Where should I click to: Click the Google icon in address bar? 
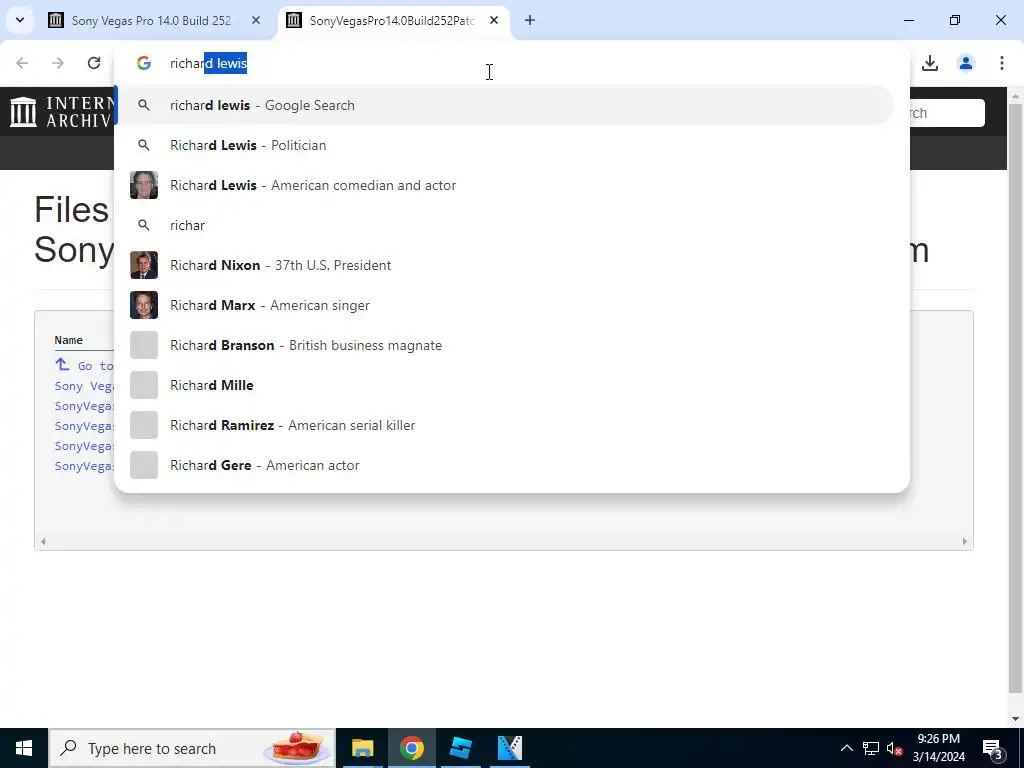click(x=144, y=63)
